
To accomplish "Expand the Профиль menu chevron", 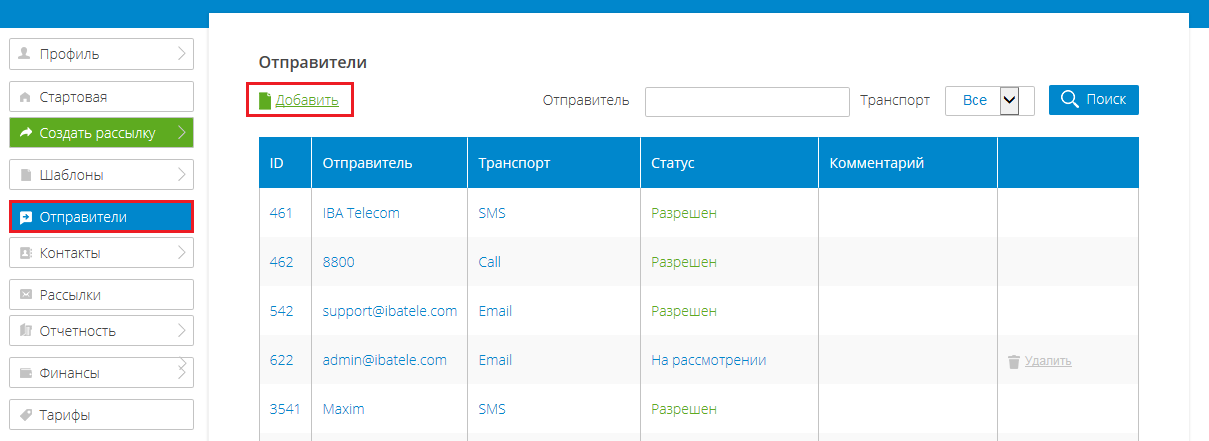I will pos(182,53).
